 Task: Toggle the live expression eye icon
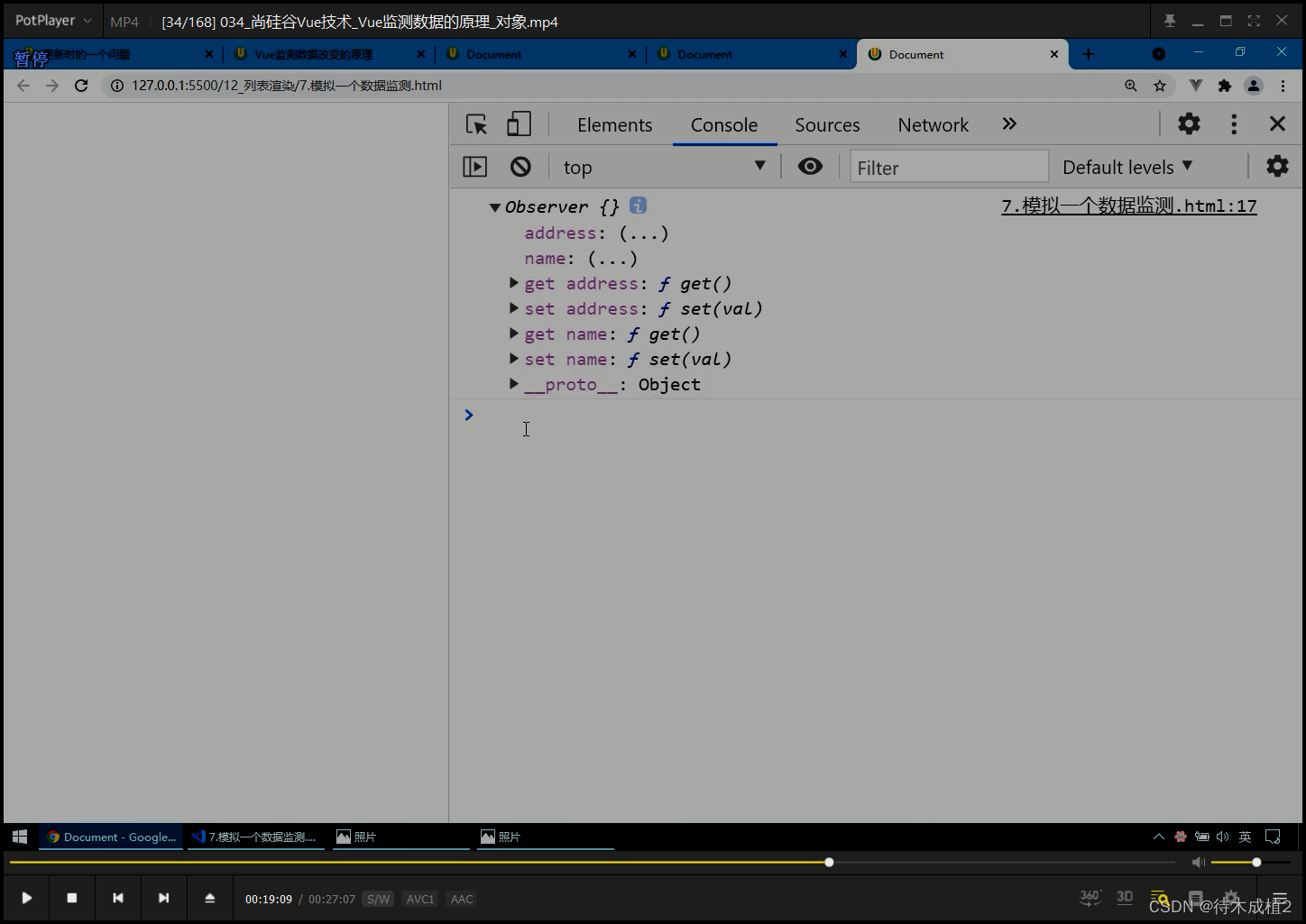(810, 167)
